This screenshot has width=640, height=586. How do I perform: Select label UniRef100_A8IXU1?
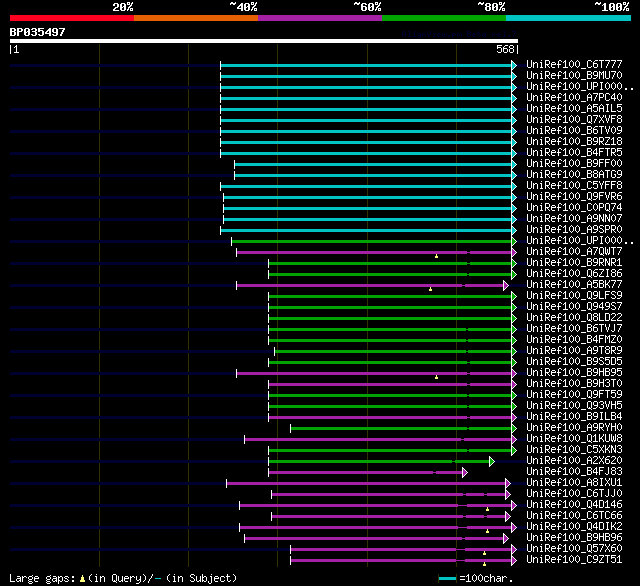[x=574, y=483]
